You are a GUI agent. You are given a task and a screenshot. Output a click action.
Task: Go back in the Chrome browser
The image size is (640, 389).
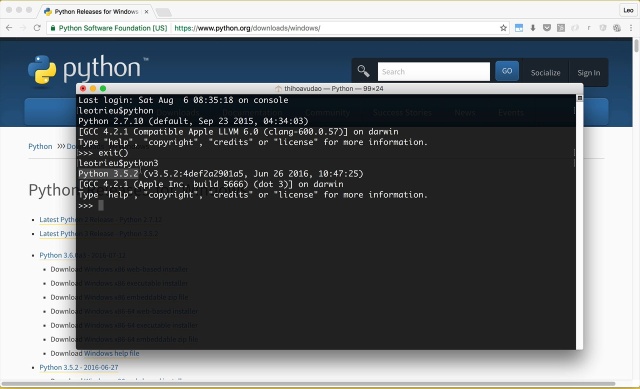pos(9,28)
